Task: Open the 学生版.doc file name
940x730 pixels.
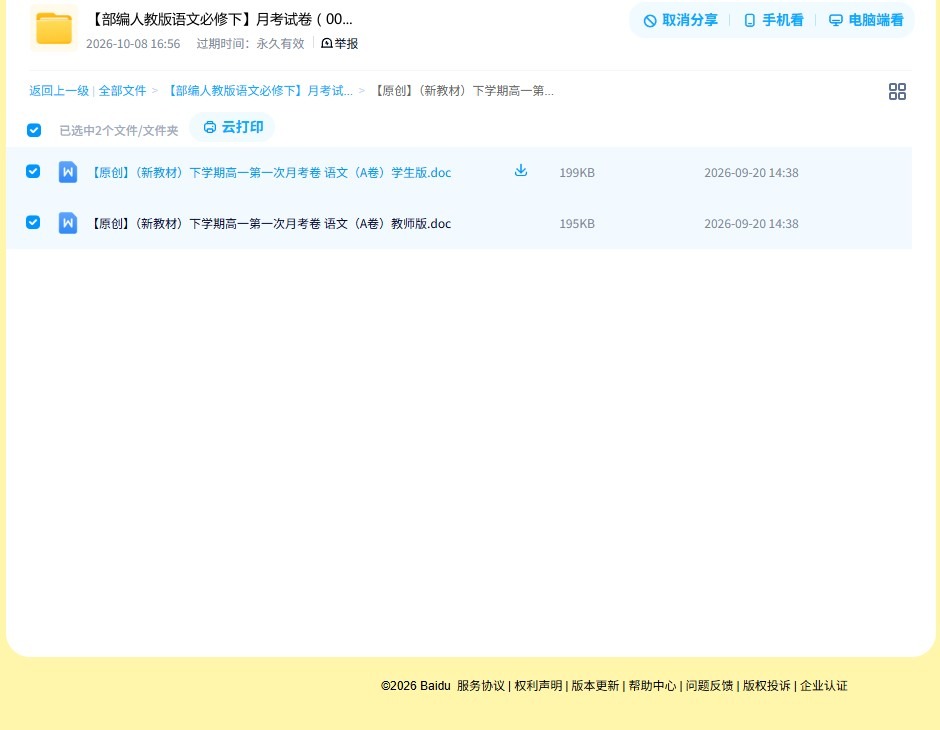Action: coord(269,173)
